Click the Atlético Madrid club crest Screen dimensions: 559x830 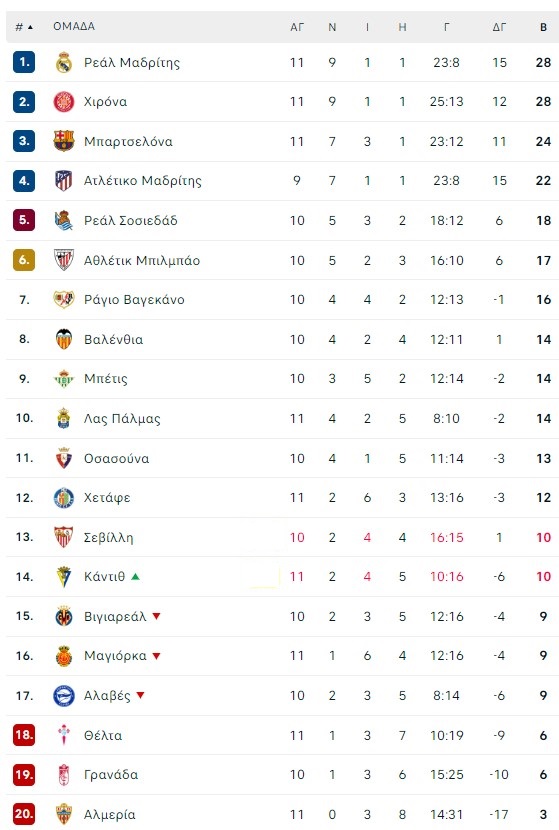tap(64, 181)
